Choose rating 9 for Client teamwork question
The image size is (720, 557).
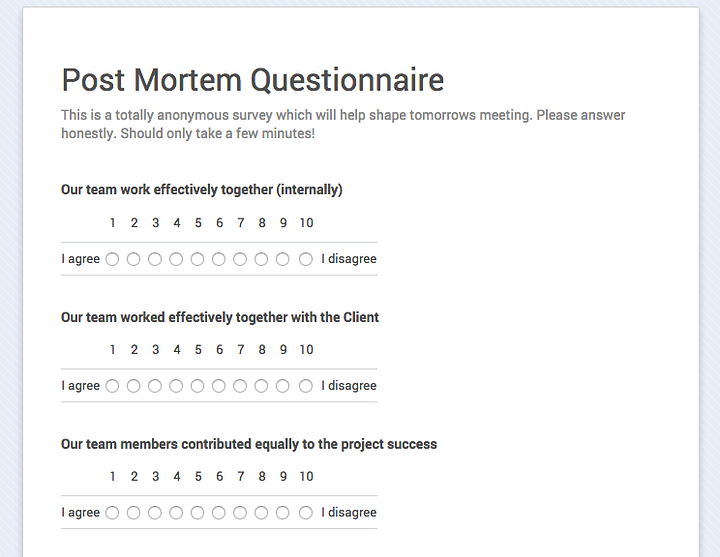[x=282, y=386]
